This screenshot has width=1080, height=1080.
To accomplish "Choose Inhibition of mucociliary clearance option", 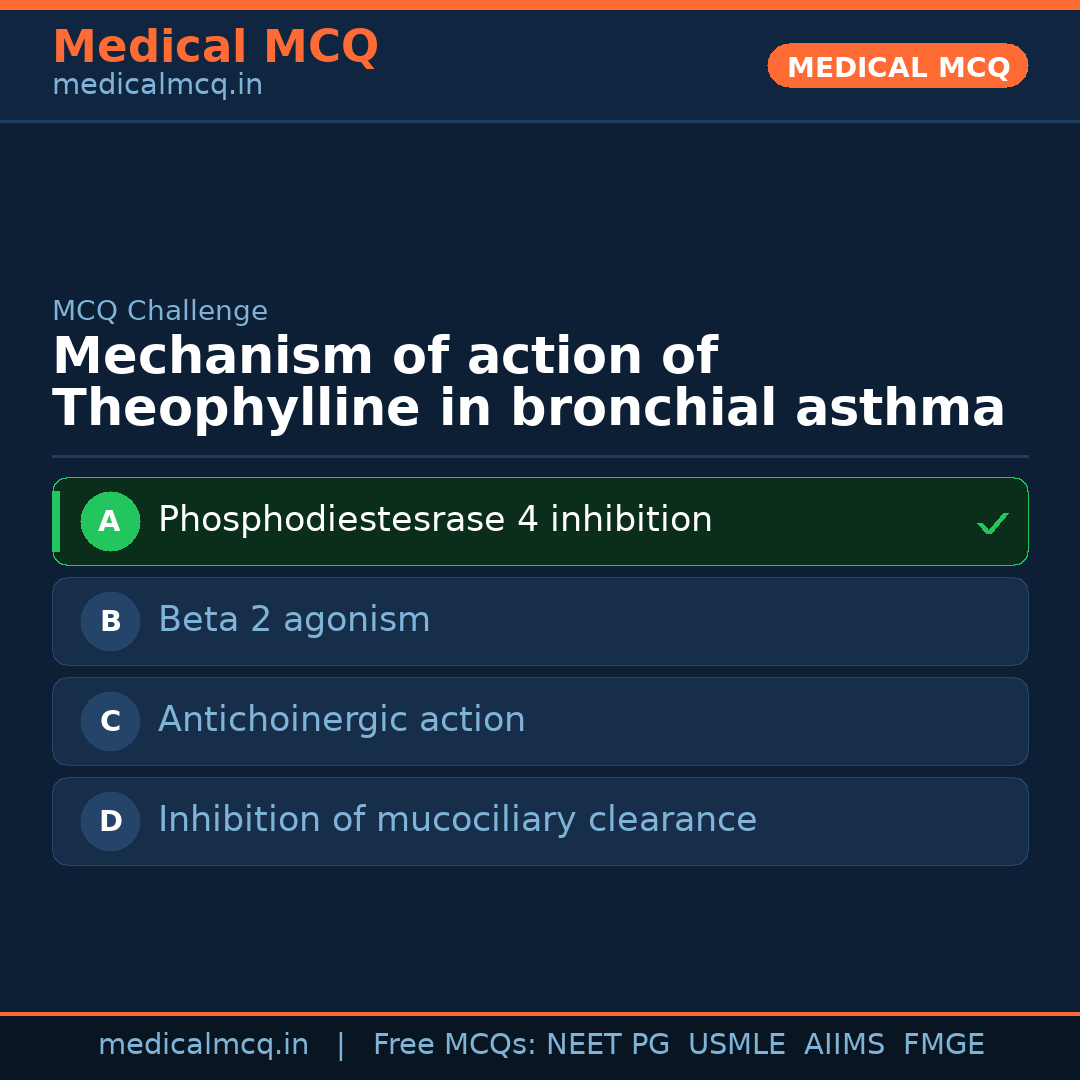I will [457, 820].
